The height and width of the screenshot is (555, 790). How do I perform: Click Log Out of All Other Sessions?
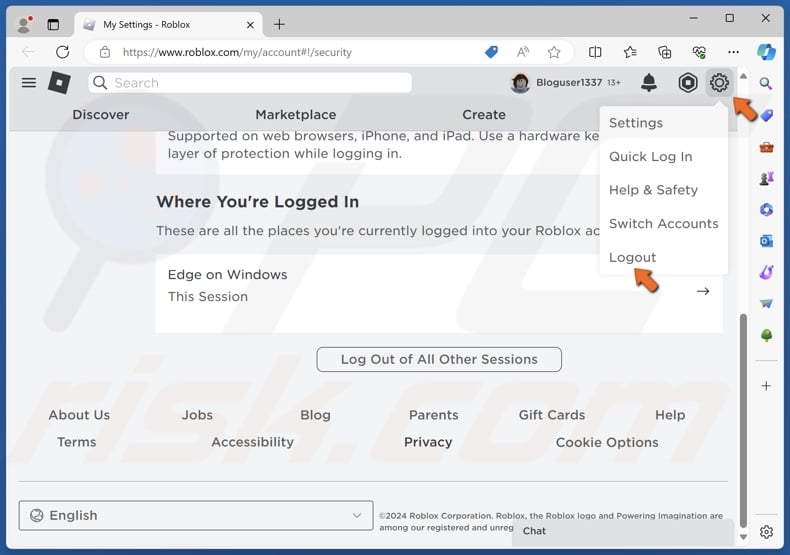click(x=439, y=359)
